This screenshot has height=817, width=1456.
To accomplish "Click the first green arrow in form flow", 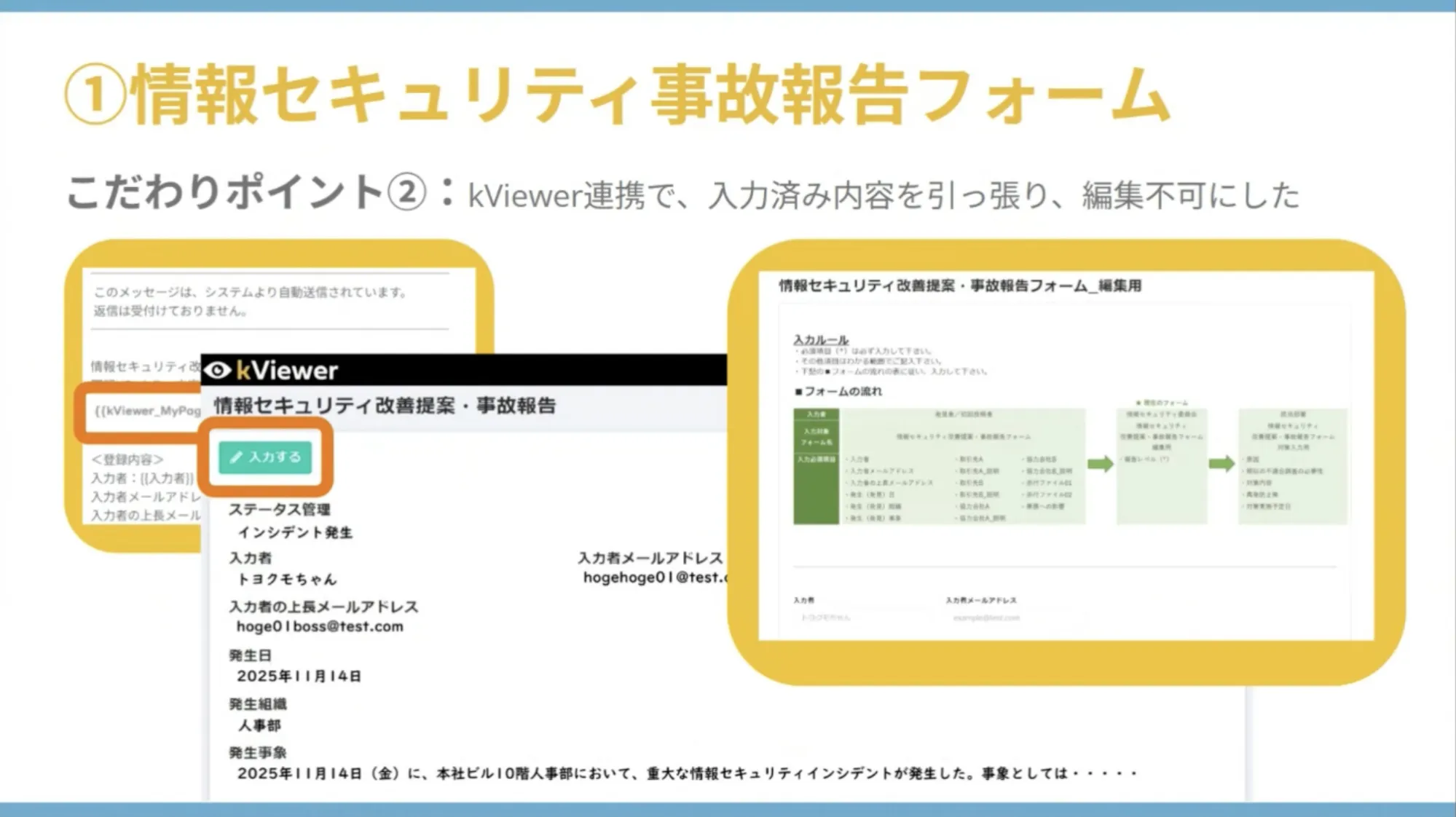I will 1100,464.
